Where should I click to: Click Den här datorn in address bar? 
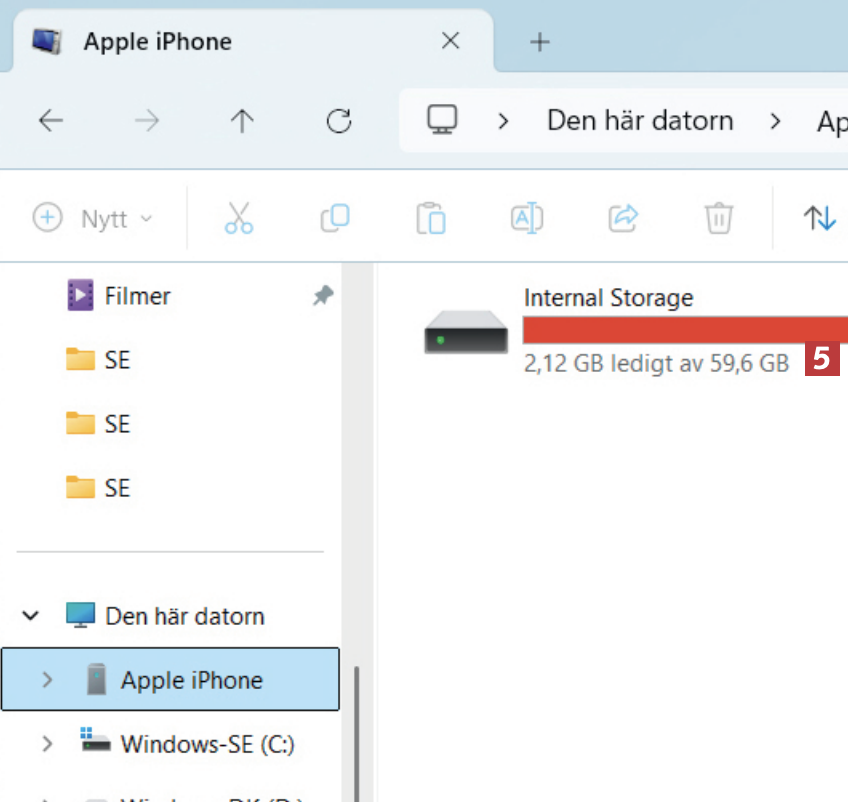640,122
